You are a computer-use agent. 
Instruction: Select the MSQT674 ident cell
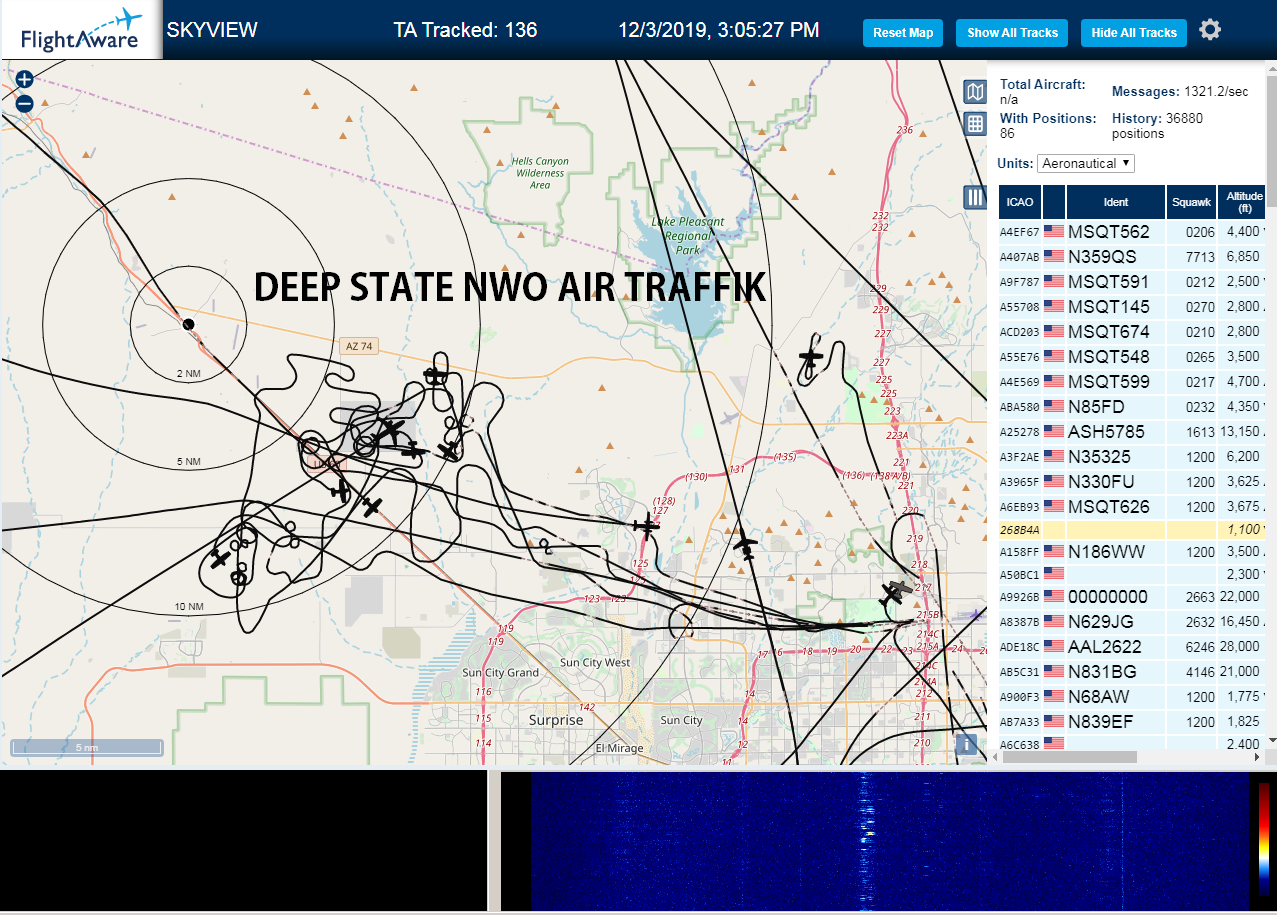coord(1116,332)
